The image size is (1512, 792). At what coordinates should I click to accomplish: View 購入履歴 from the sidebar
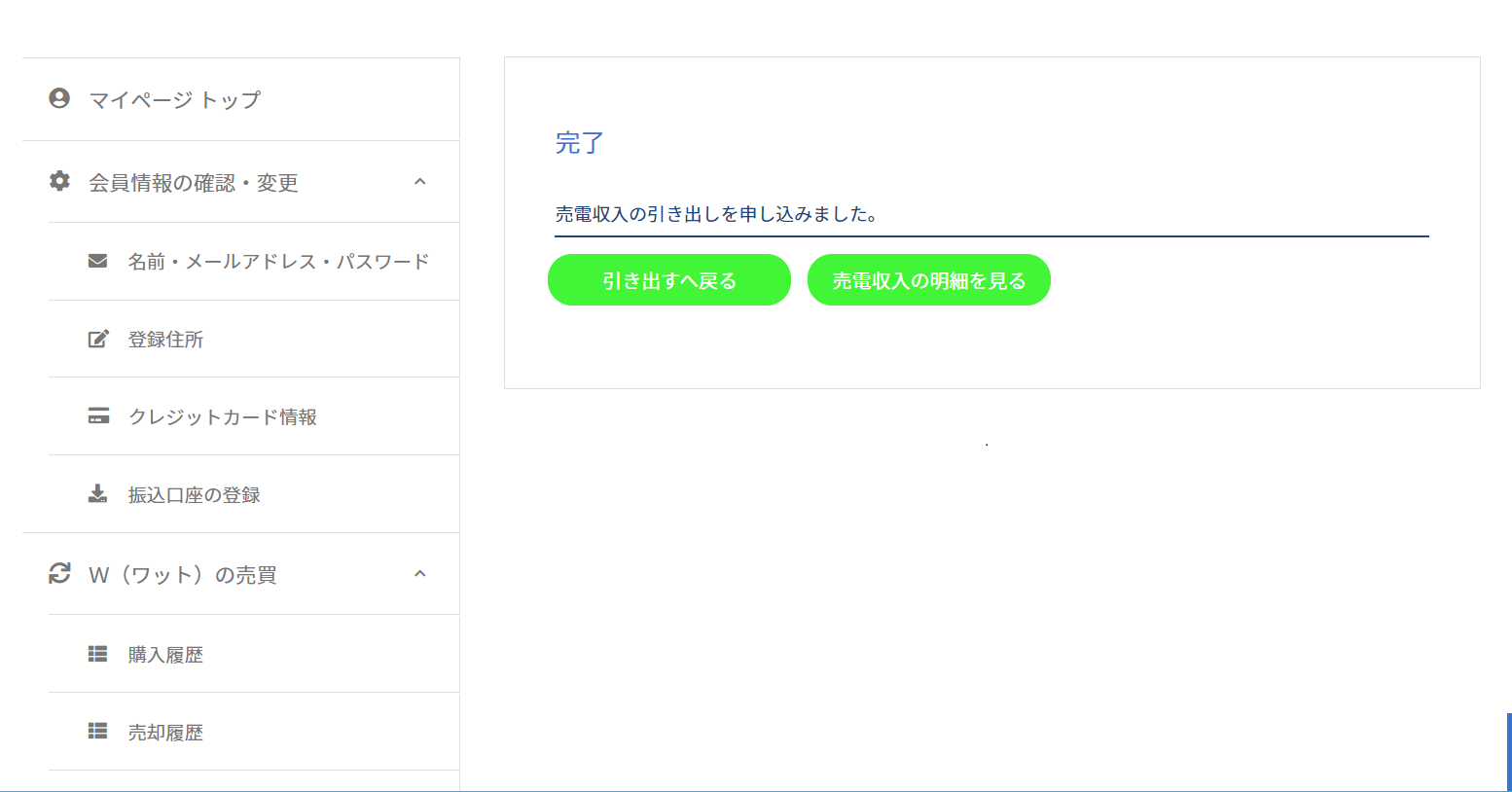pos(166,655)
